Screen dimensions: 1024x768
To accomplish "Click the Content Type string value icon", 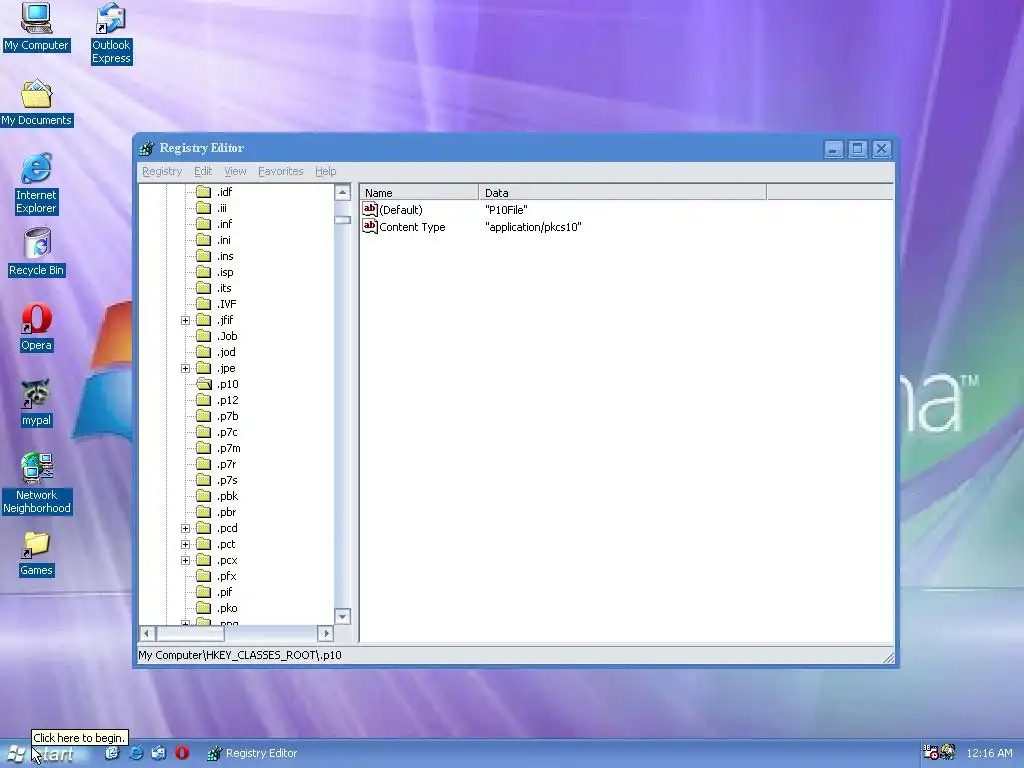I will [x=370, y=226].
